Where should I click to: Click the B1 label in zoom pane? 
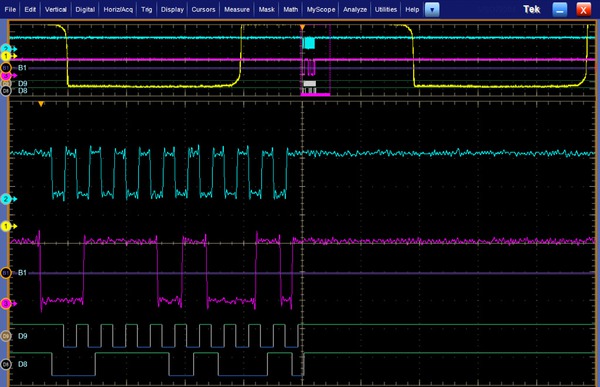point(23,273)
